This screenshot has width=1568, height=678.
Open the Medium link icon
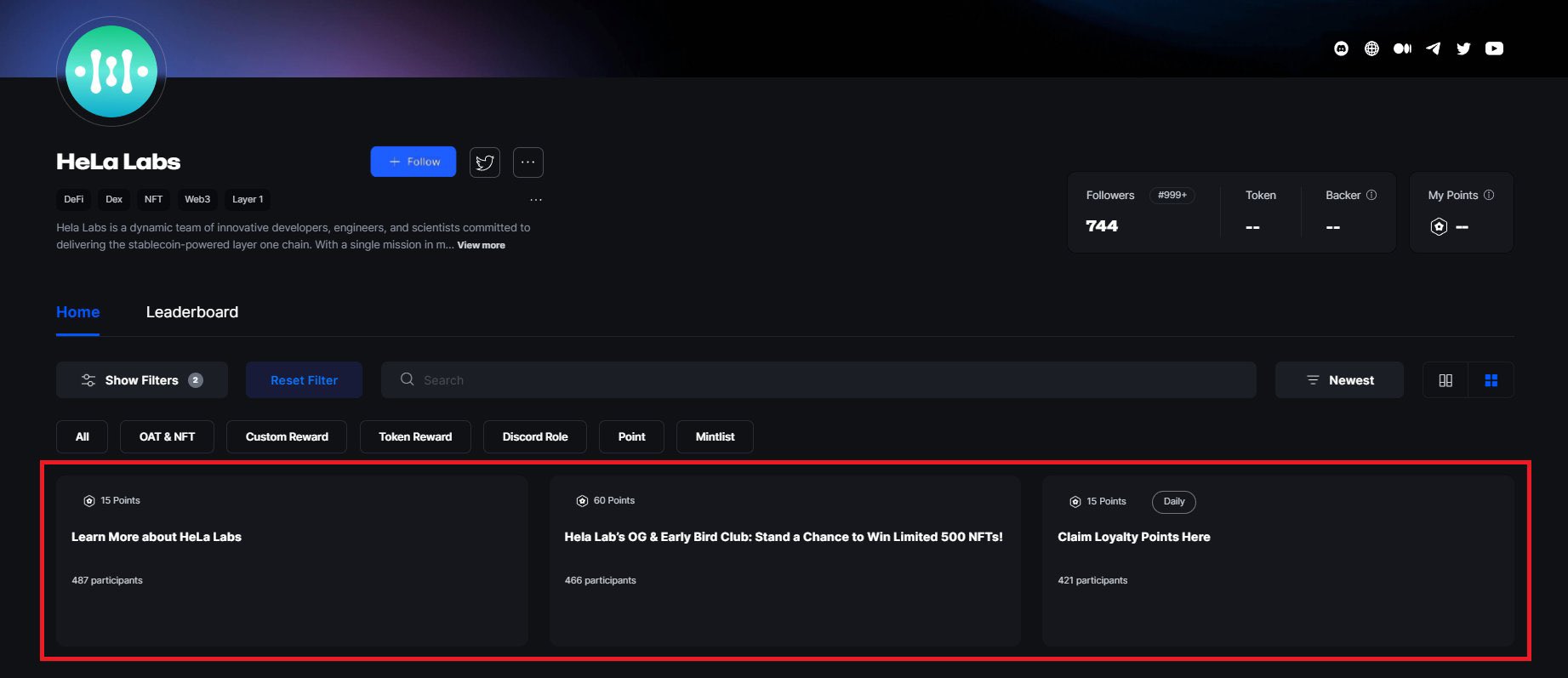(1402, 48)
